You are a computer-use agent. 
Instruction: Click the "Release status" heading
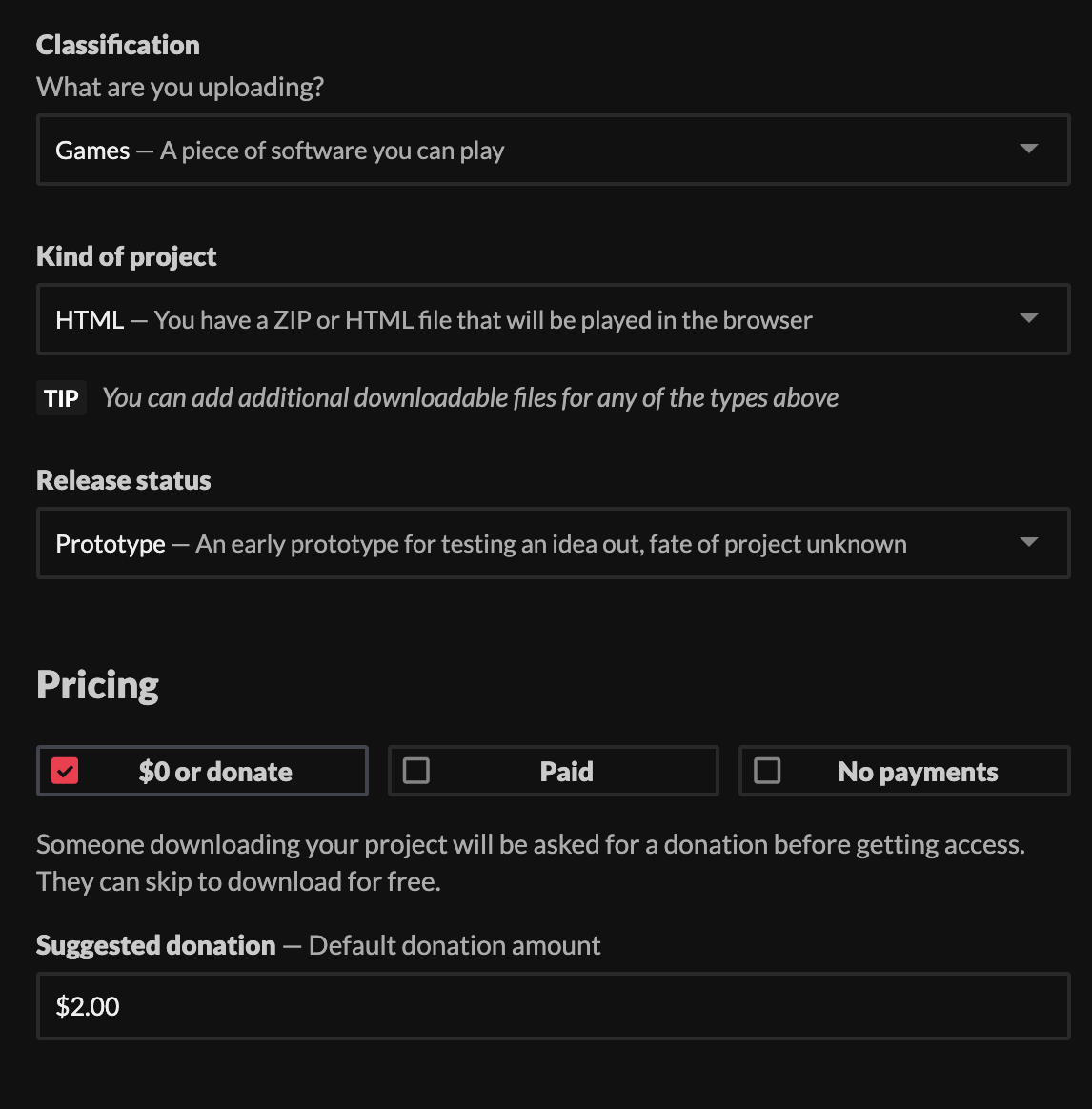tap(124, 480)
